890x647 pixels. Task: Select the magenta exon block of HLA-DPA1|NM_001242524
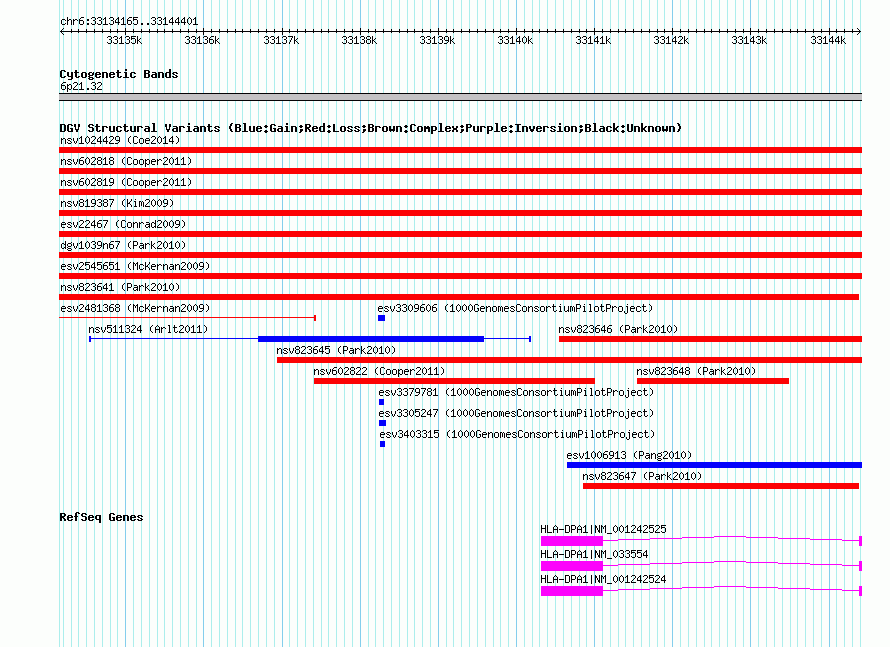(572, 591)
